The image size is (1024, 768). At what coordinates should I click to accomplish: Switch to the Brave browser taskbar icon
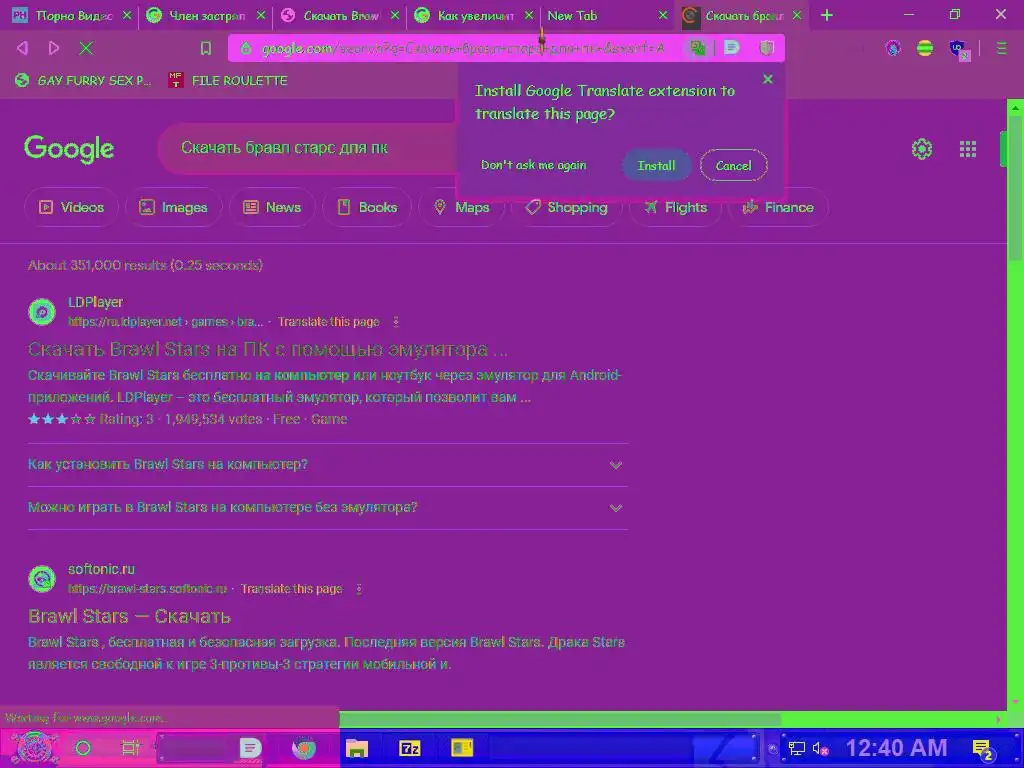click(304, 748)
